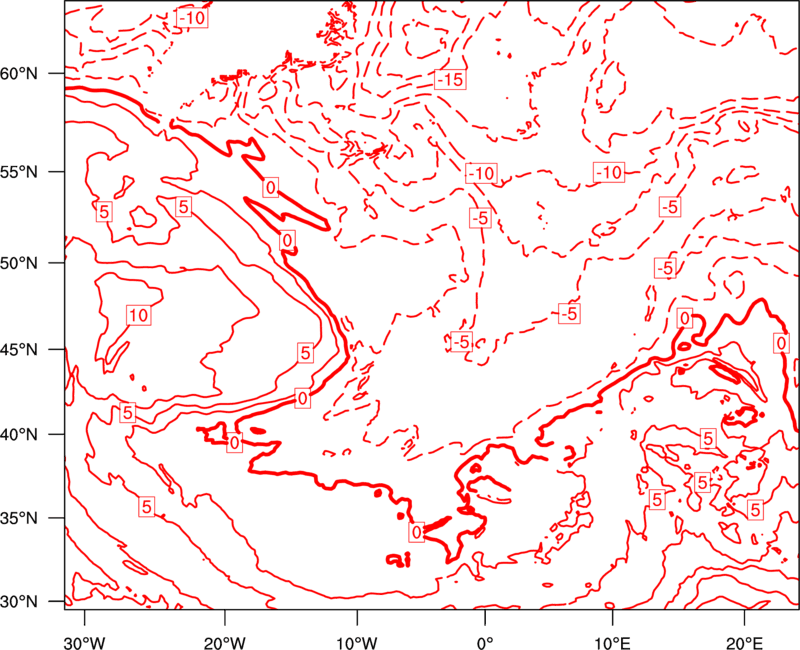Click the -15 contour value label
The image size is (800, 650).
451,80
